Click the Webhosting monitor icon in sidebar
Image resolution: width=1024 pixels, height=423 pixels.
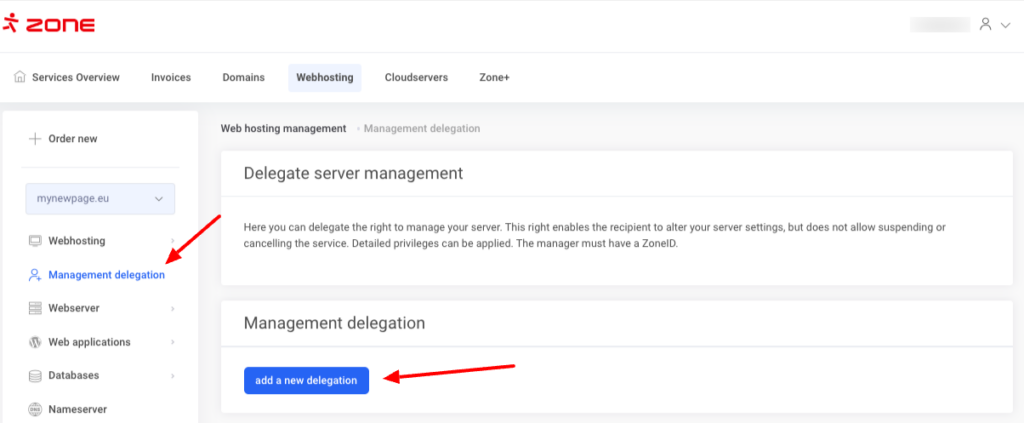[35, 241]
